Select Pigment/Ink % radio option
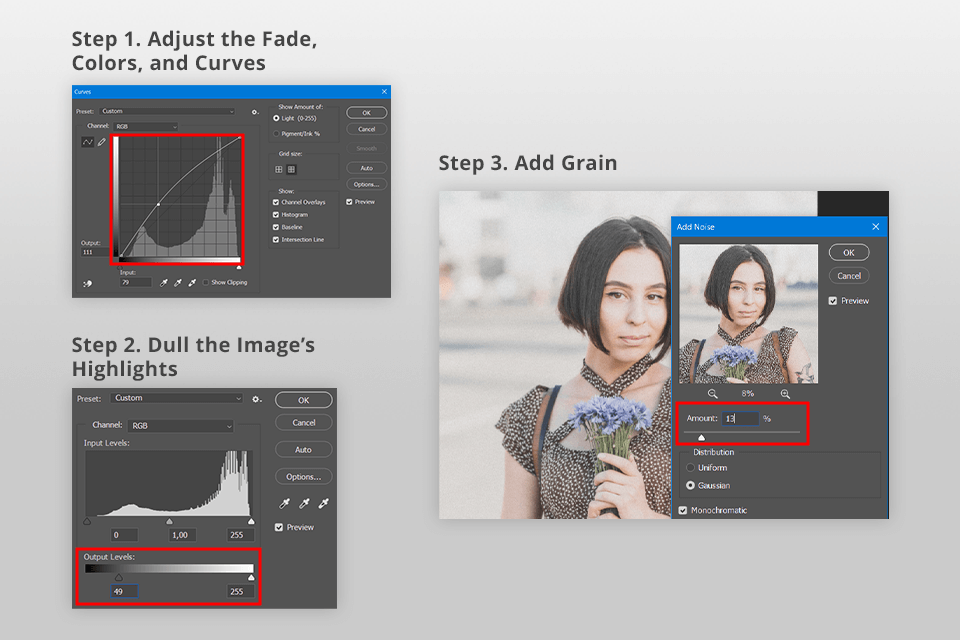Image resolution: width=960 pixels, height=640 pixels. 276,134
